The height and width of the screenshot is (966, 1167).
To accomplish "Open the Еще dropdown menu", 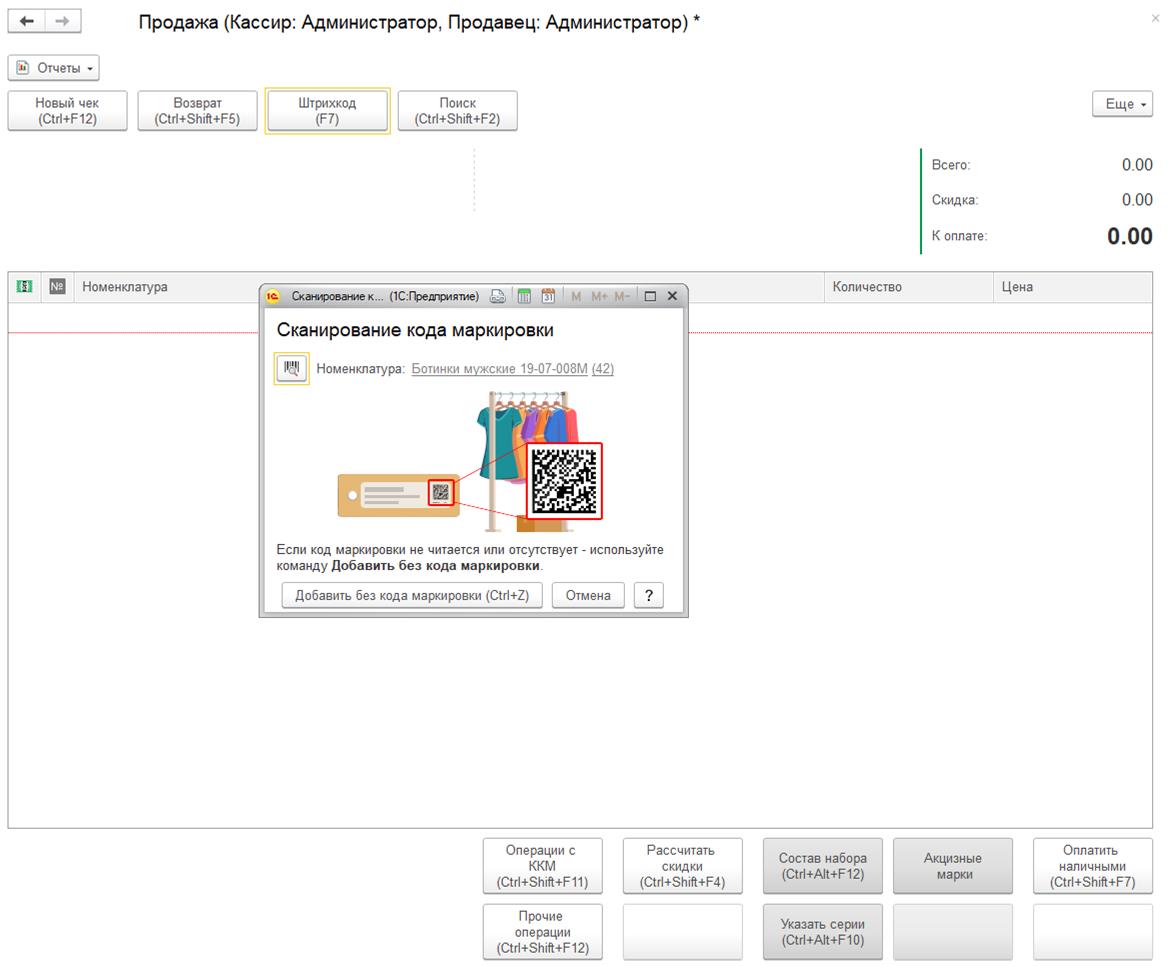I will (1122, 104).
